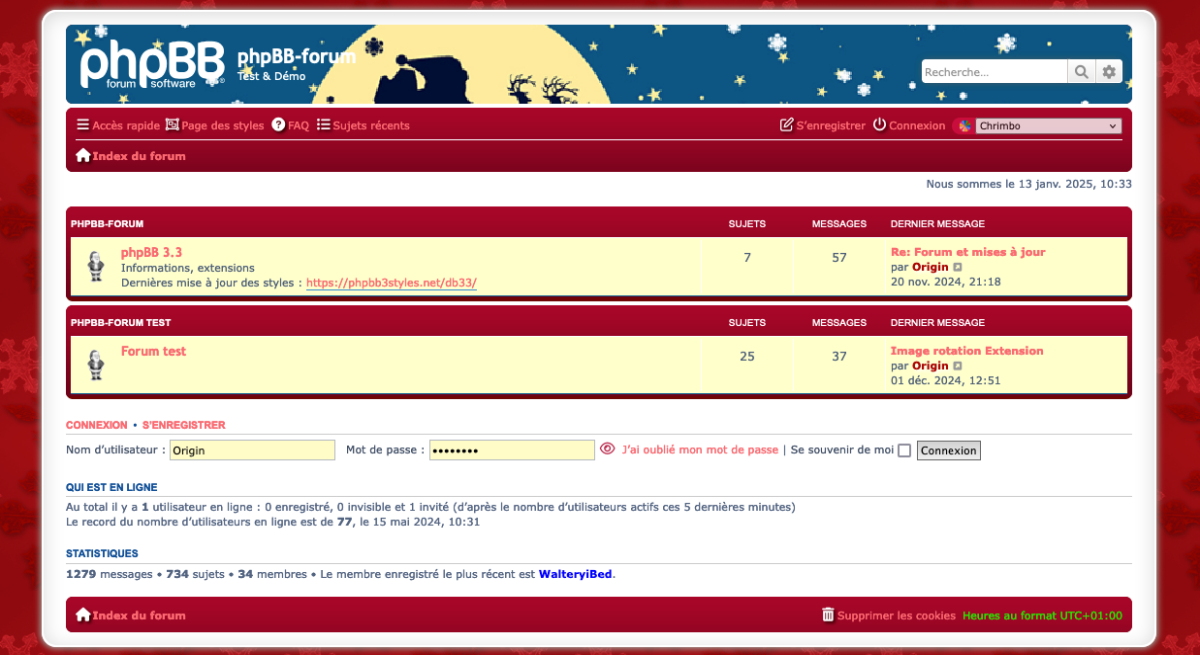Toggle password visibility eye icon
Screen dimensions: 1200x655
coord(607,450)
